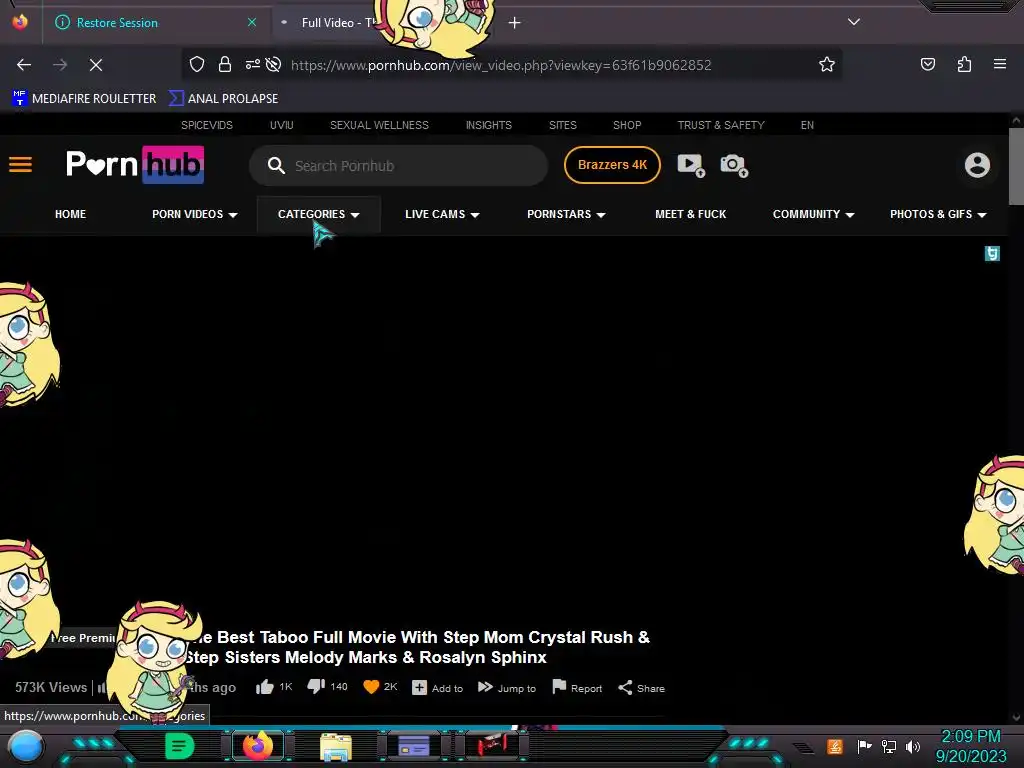Click the Jump to button
Screen dimensions: 1024x768
(506, 688)
